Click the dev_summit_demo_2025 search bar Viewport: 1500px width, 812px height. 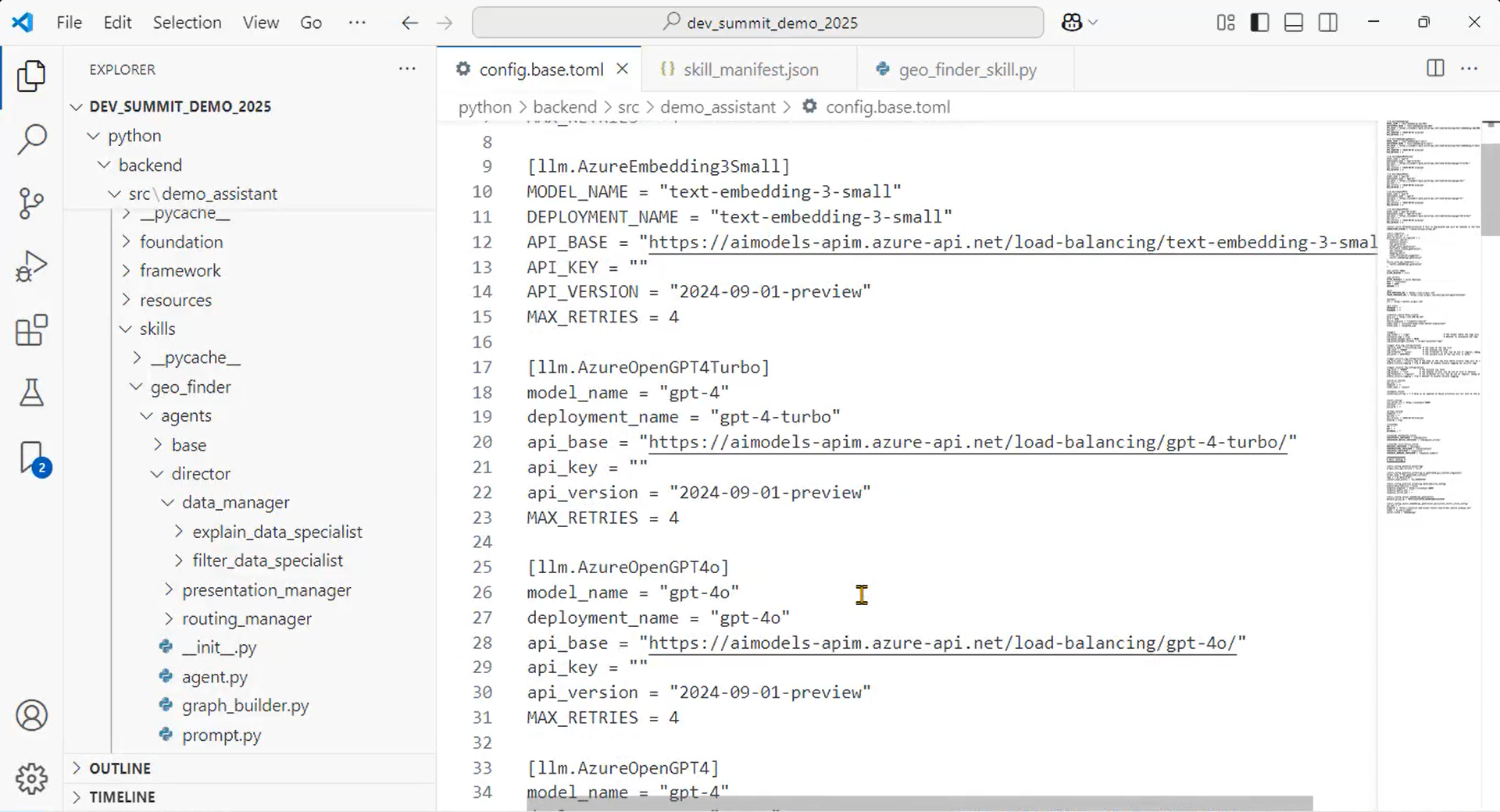tap(758, 22)
